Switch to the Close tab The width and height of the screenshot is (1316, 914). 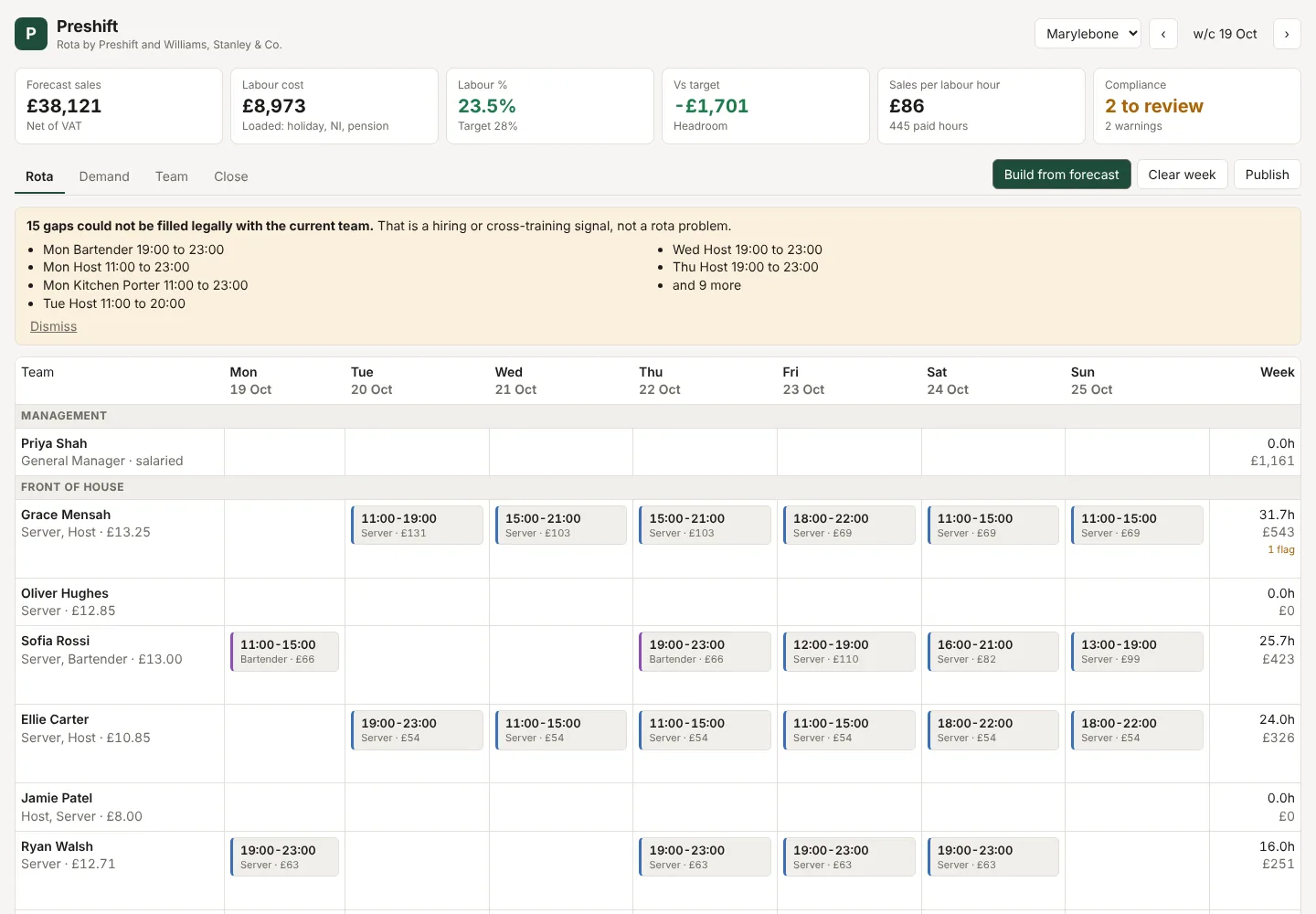[231, 176]
